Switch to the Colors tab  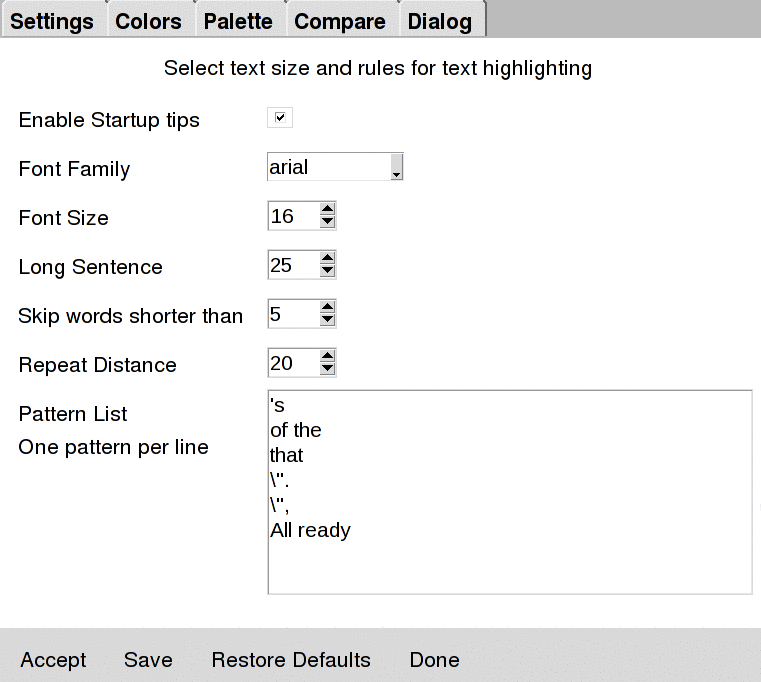click(x=149, y=21)
